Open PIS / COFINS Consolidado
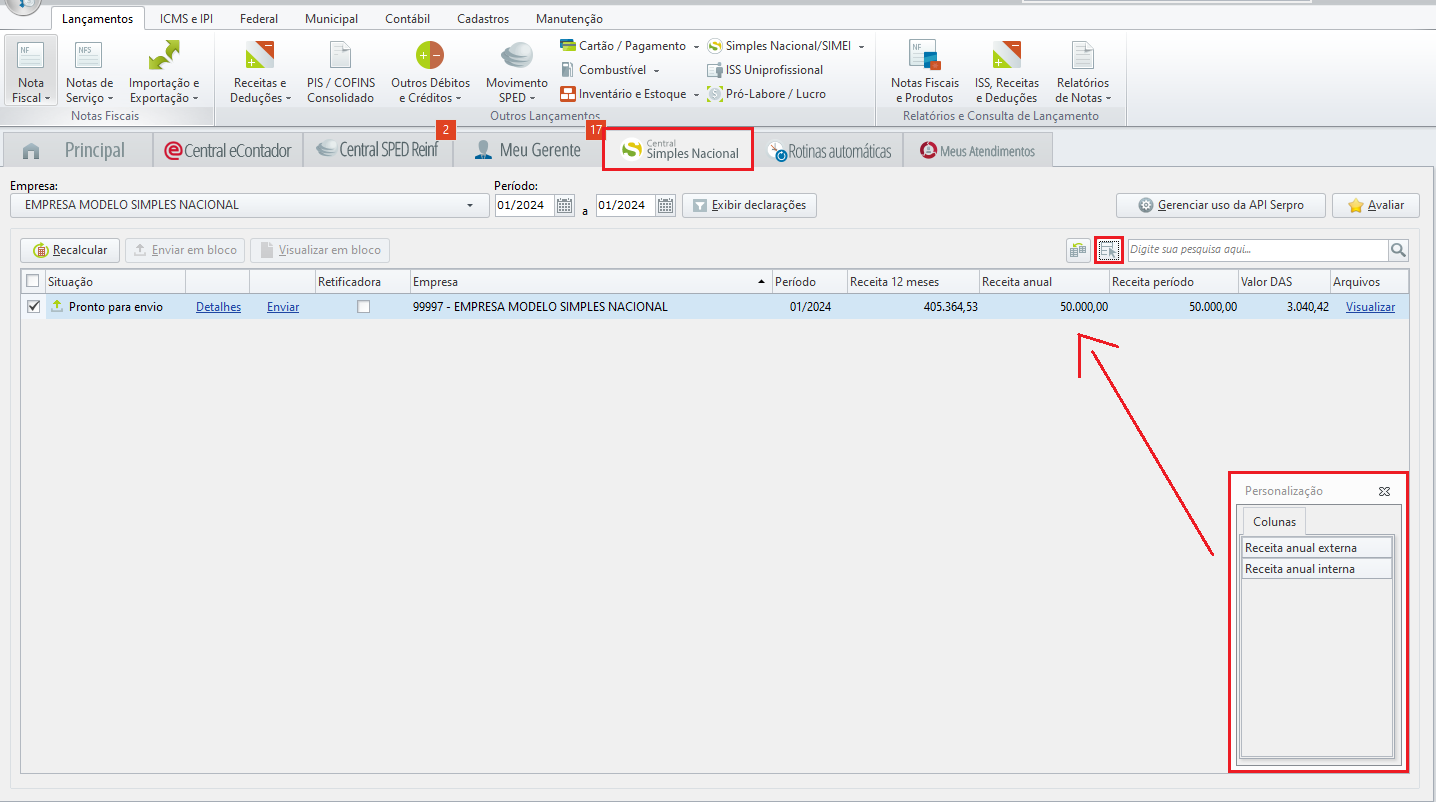 pyautogui.click(x=341, y=71)
